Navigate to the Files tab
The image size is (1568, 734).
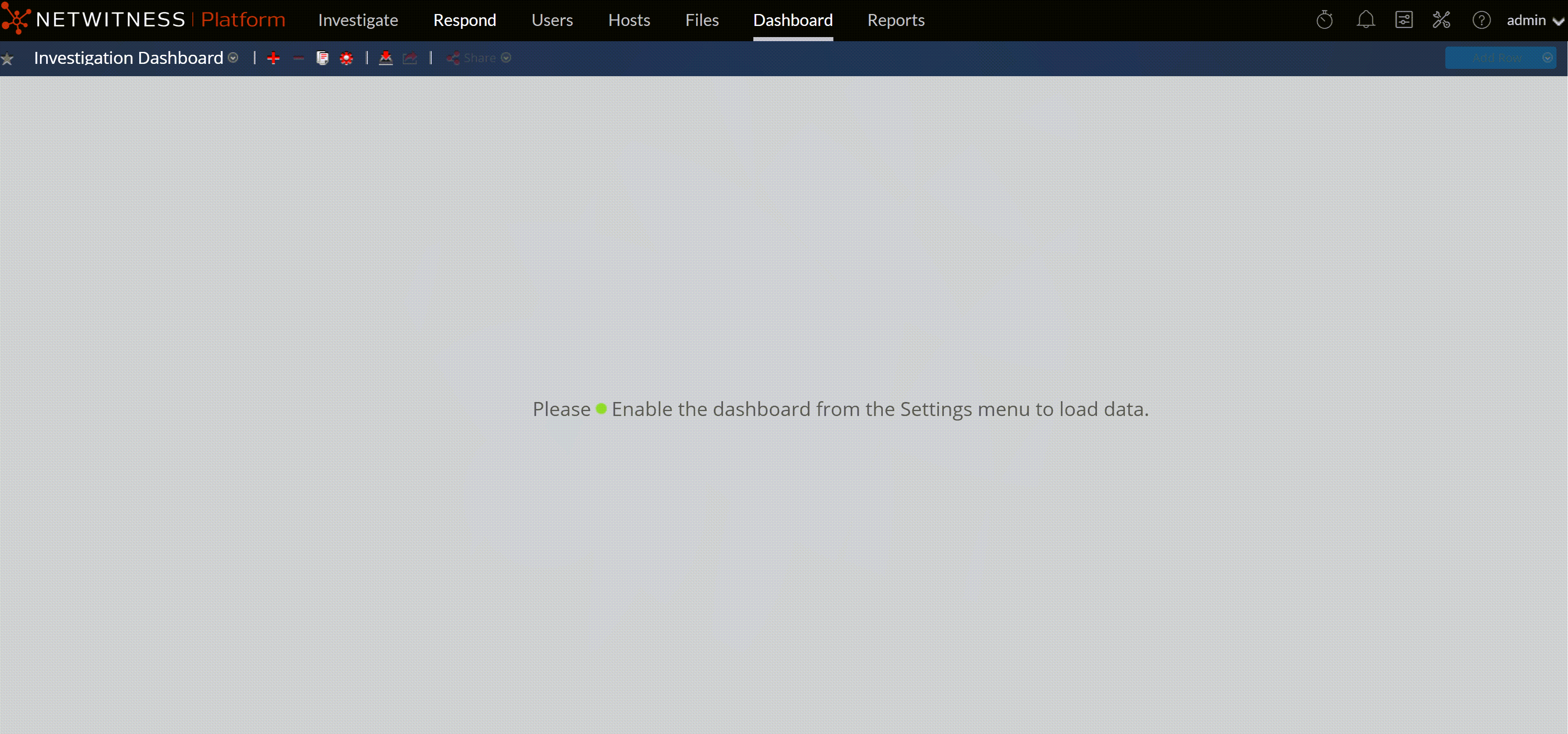(702, 20)
